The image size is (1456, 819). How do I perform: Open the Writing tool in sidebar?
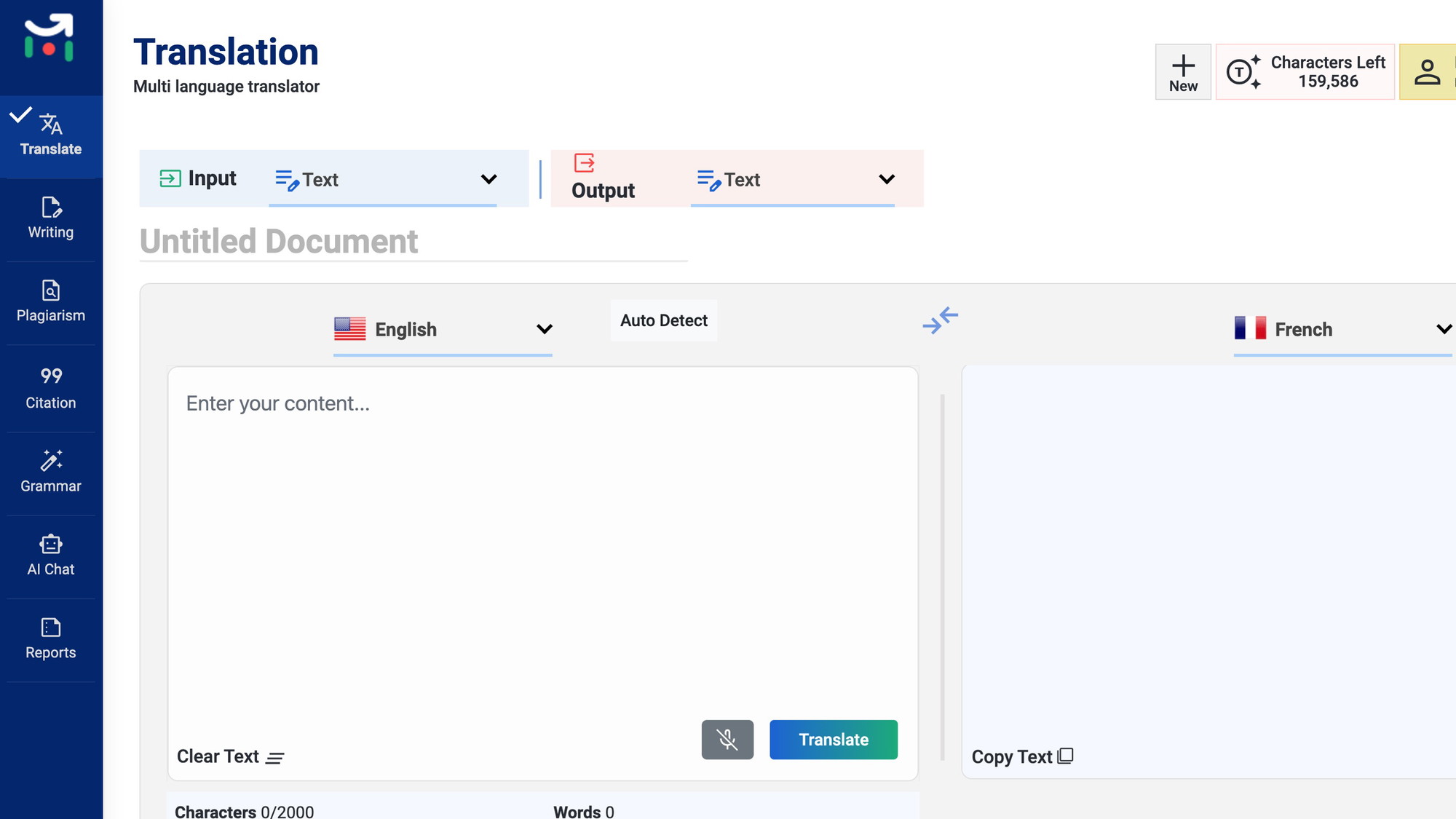tap(51, 218)
